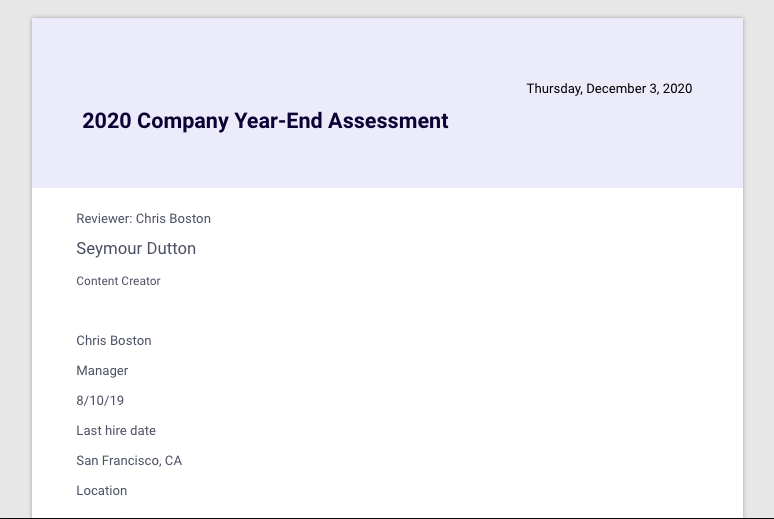Click the date 'Thursday, December 3, 2020'
774x519 pixels.
coord(609,89)
